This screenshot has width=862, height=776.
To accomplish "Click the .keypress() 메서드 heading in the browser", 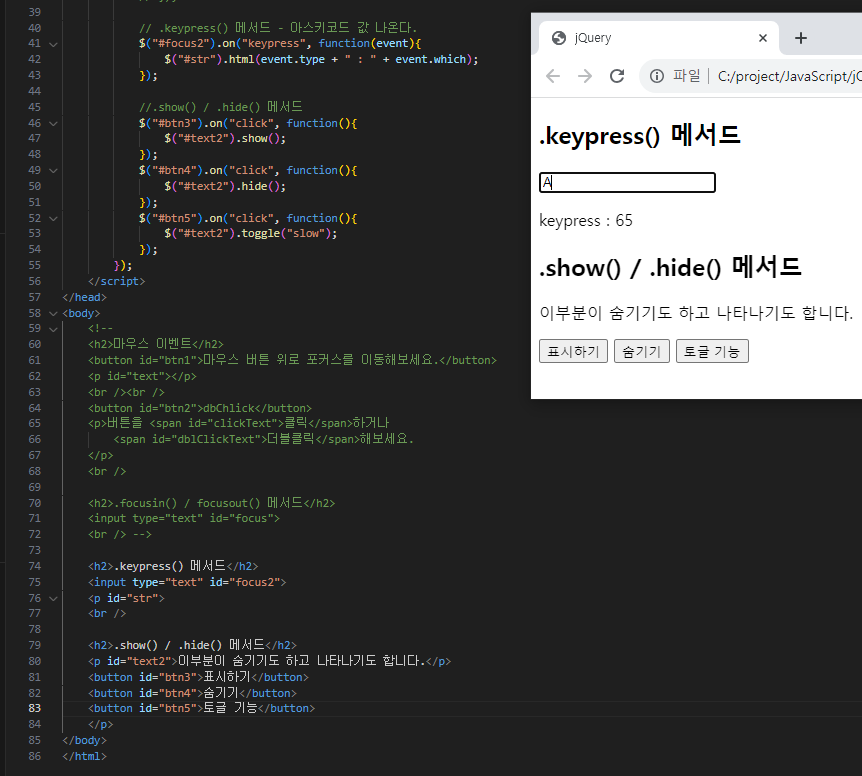I will (640, 135).
